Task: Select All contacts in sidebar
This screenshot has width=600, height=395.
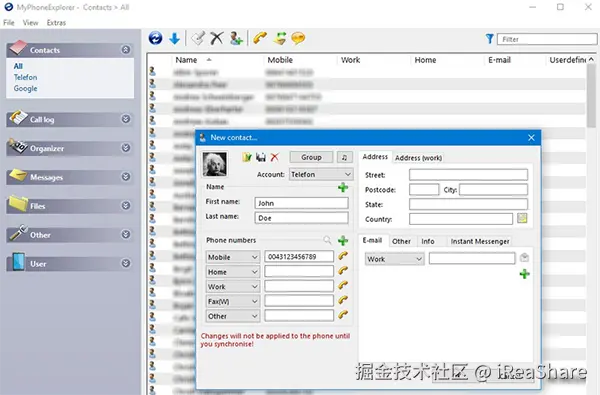Action: click(18, 66)
